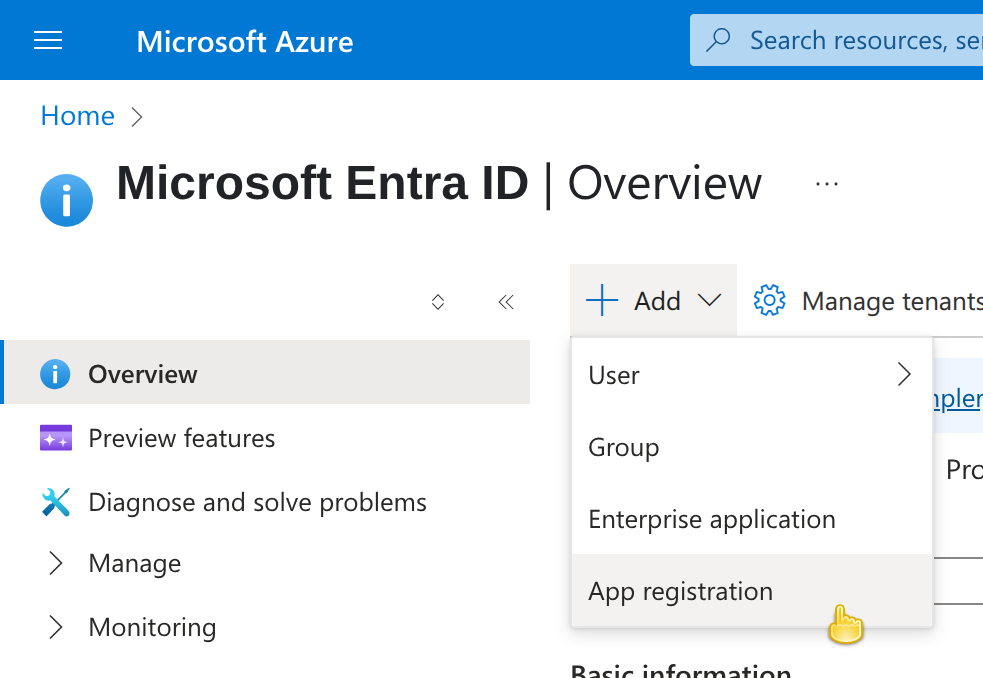Click the search magnifier icon
The height and width of the screenshot is (678, 983).
point(718,40)
